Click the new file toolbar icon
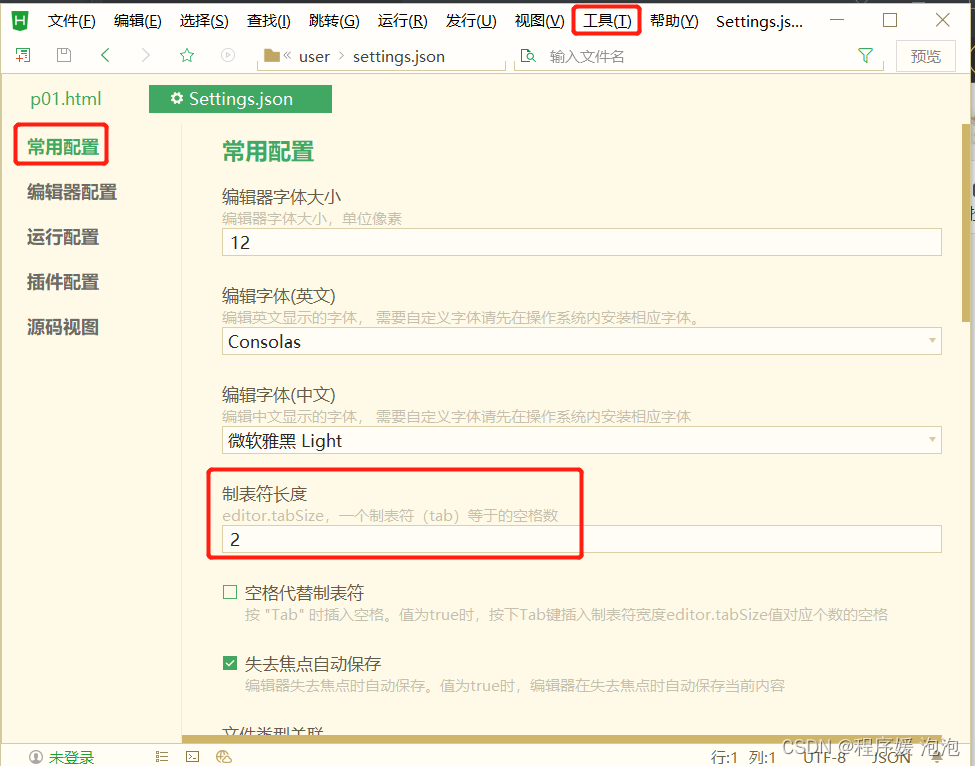The height and width of the screenshot is (766, 975). coord(23,55)
